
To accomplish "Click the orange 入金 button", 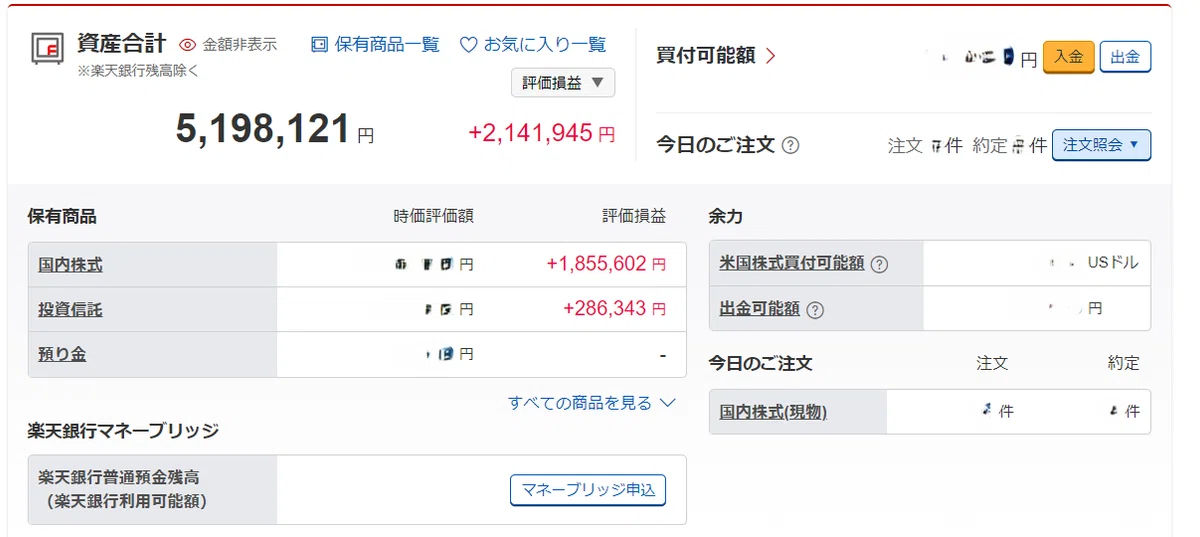I will 1068,57.
